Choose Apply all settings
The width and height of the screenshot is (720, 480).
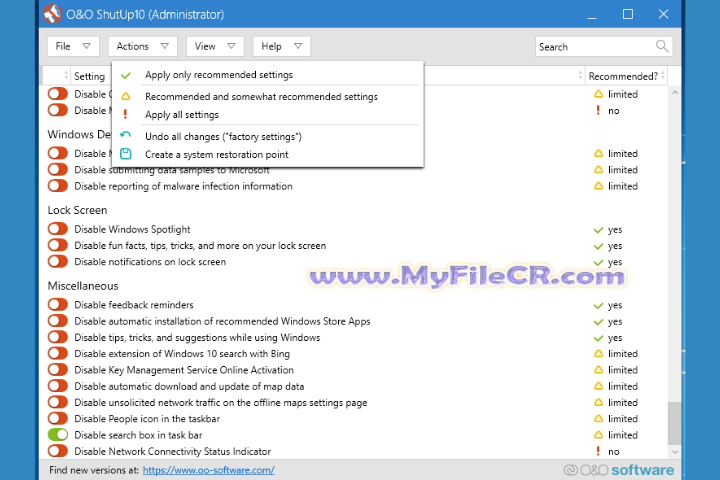[268, 114]
